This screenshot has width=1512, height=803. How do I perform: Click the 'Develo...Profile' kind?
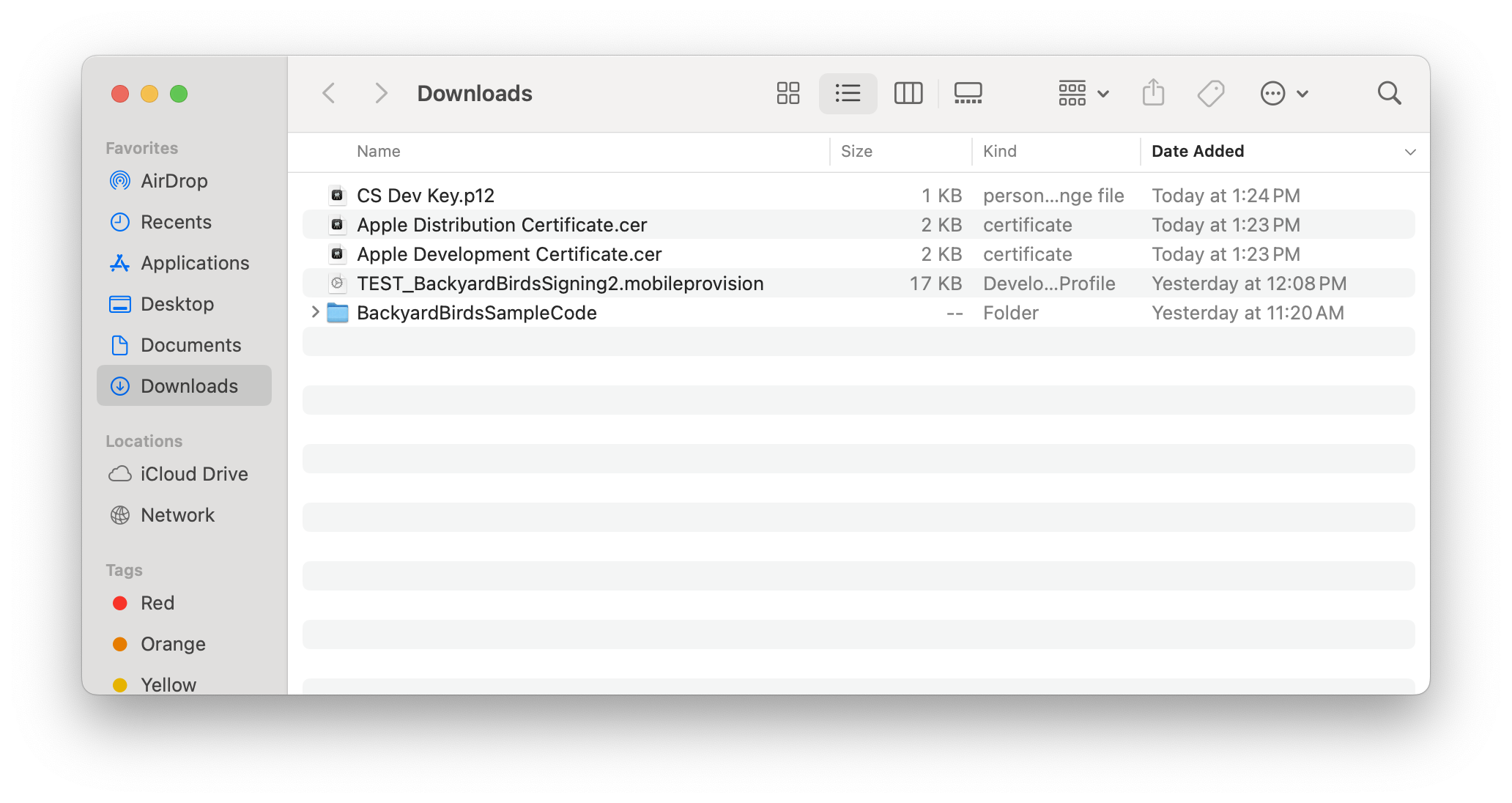[x=1049, y=284]
